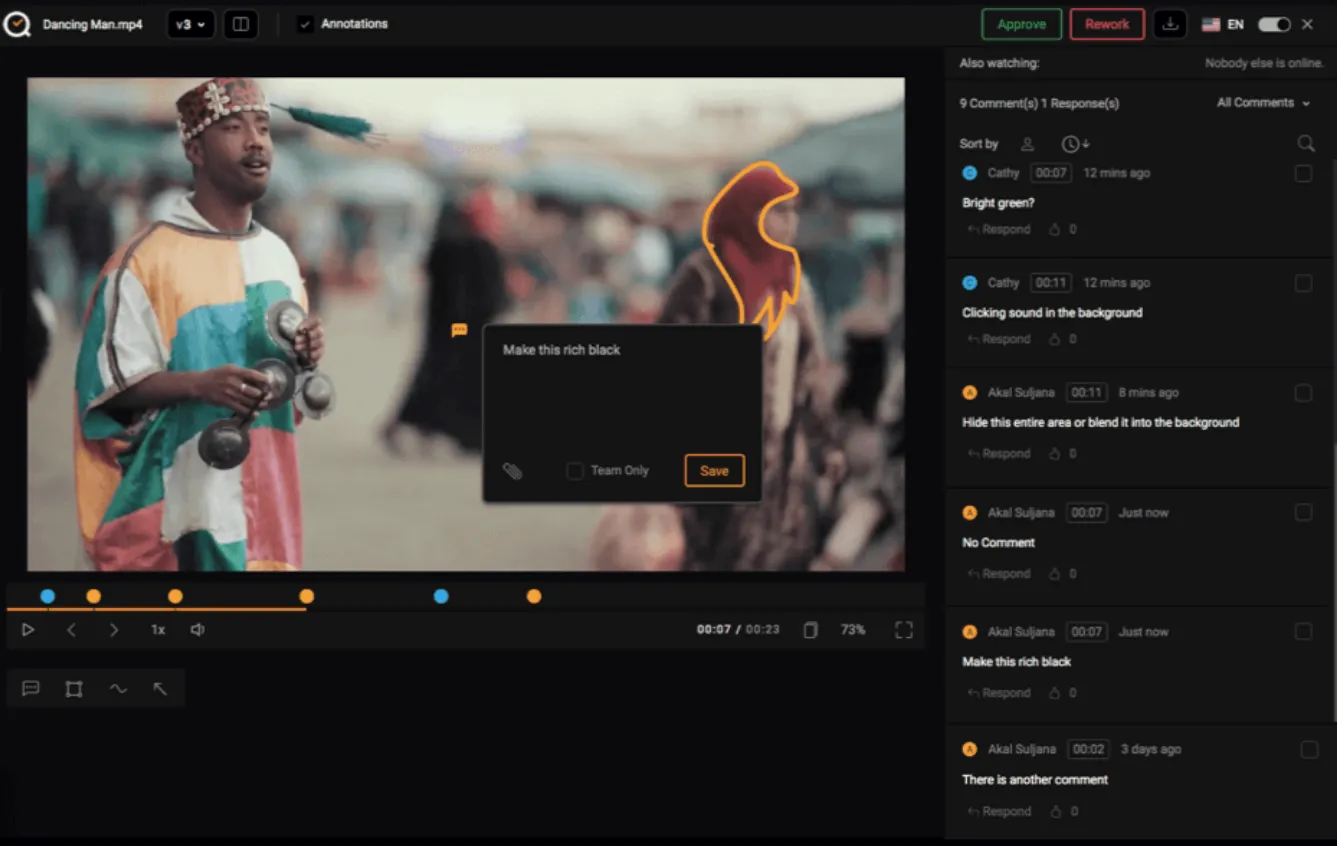Open the 73% zoom level selector
Image resolution: width=1337 pixels, height=846 pixels.
coord(853,630)
